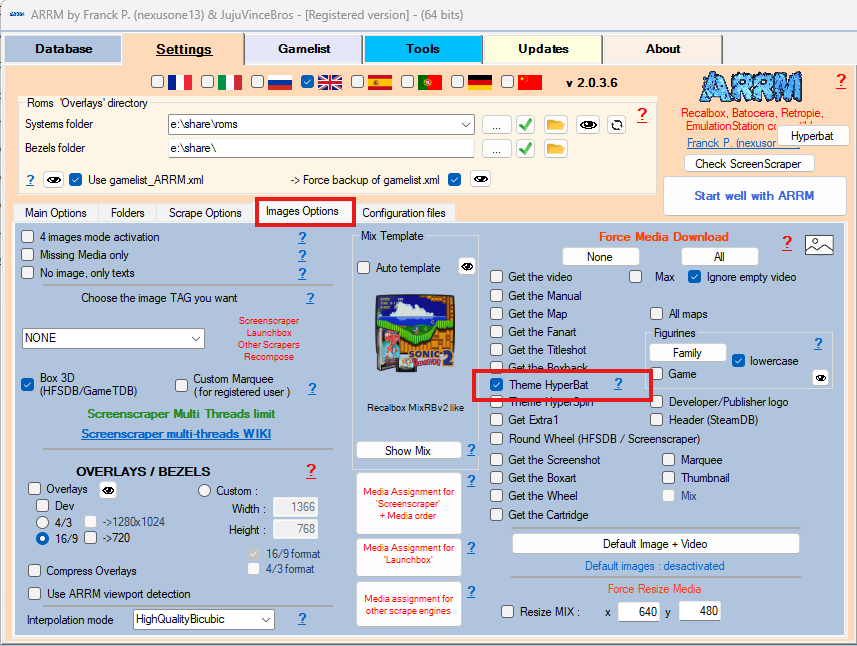Click refresh icon in Systems folder row
The height and width of the screenshot is (646, 857).
(x=617, y=124)
